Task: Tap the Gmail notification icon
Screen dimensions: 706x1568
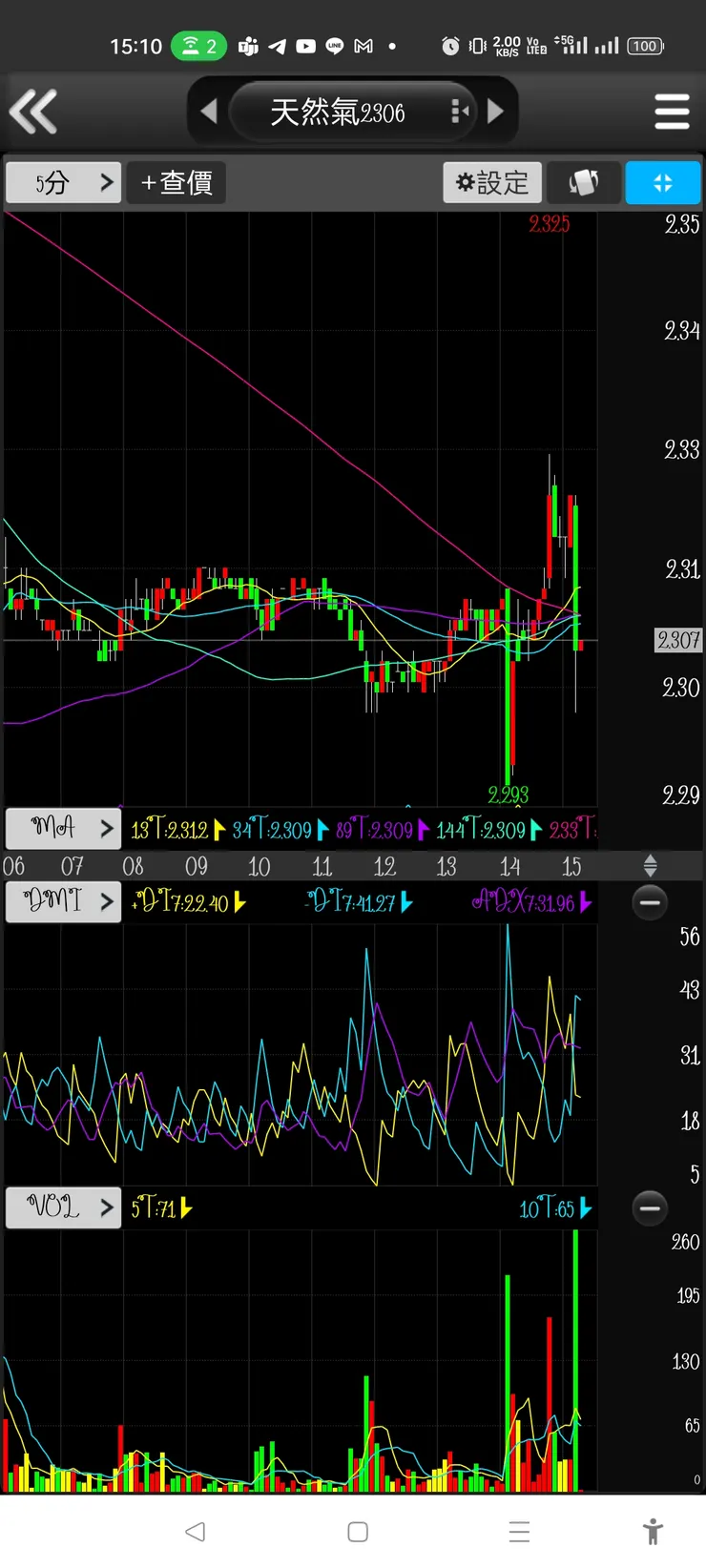Action: tap(363, 46)
